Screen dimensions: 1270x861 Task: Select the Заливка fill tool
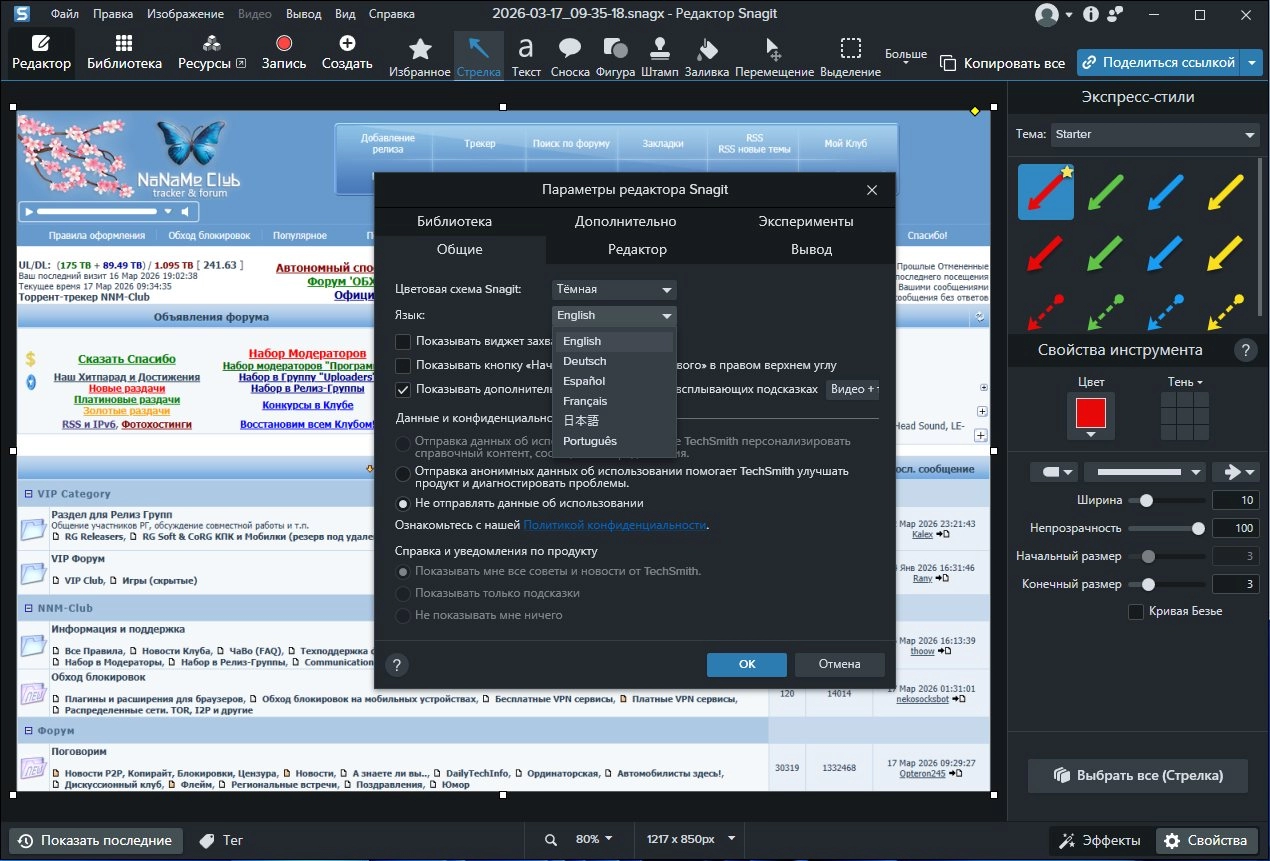(x=707, y=55)
